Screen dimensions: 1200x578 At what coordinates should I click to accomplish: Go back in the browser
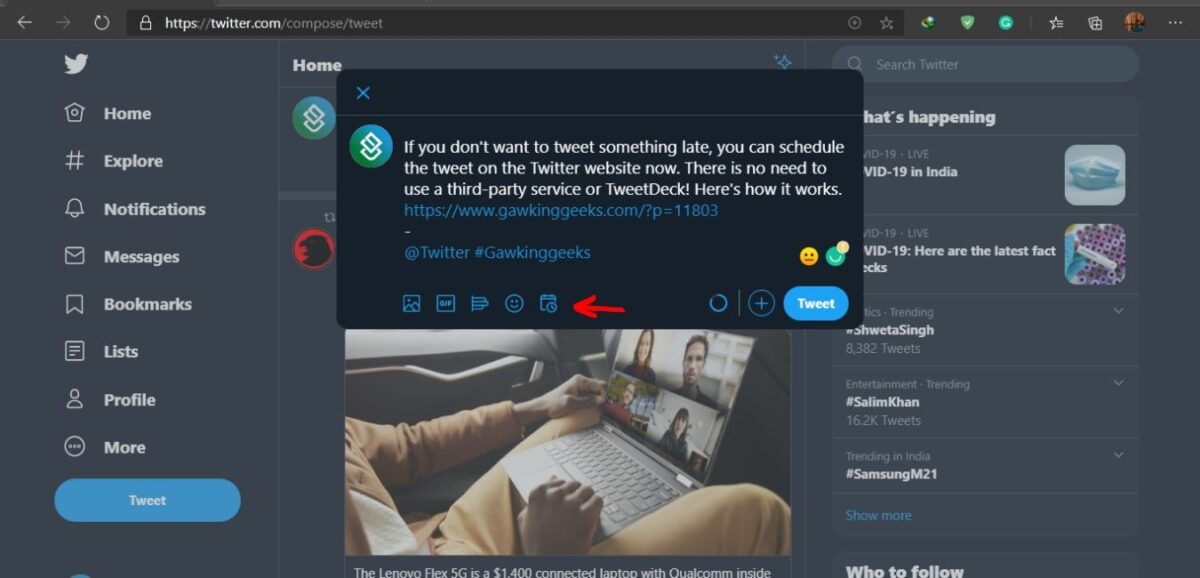click(x=25, y=22)
